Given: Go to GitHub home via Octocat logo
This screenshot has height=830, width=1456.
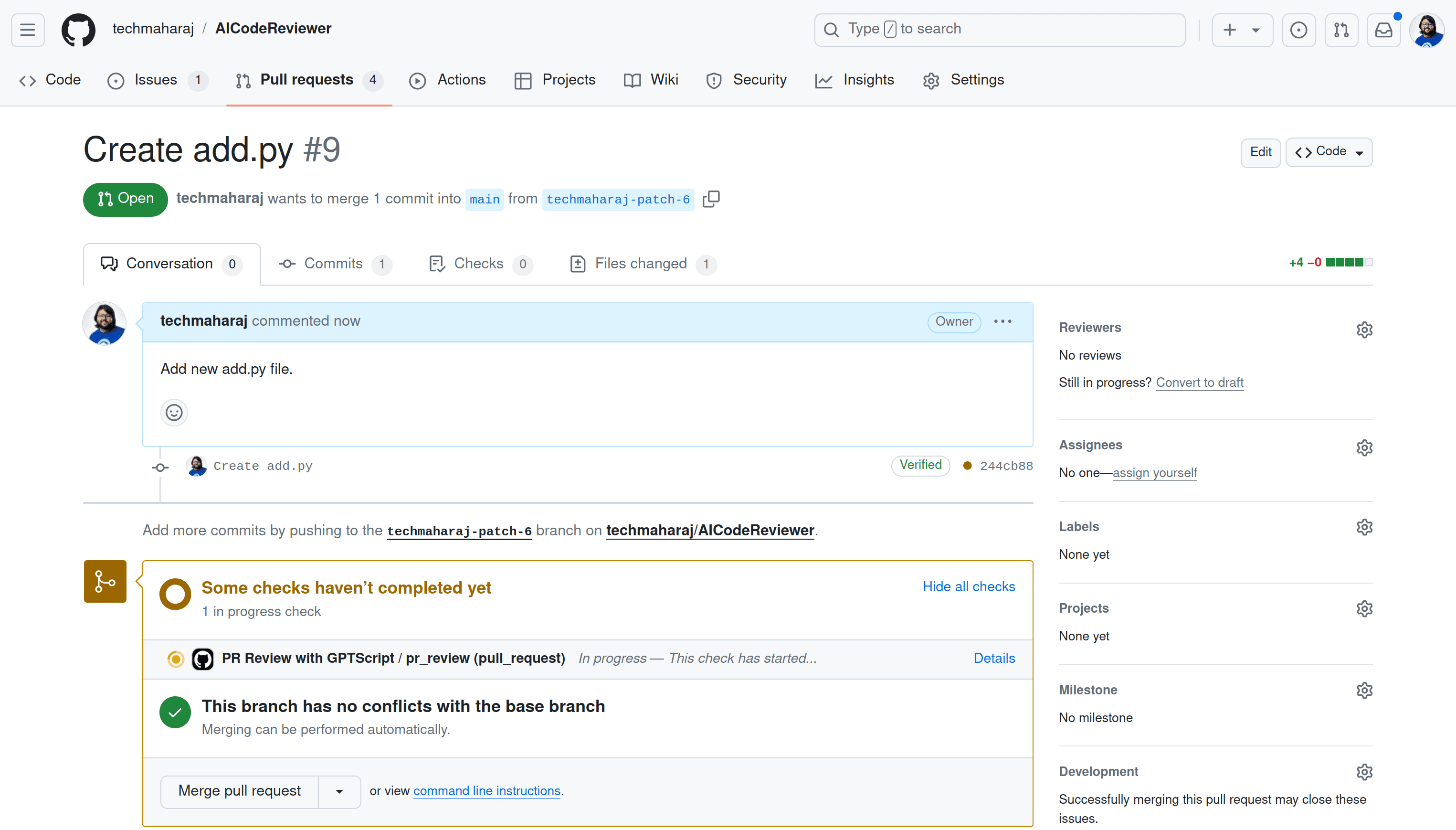Looking at the screenshot, I should tap(79, 30).
